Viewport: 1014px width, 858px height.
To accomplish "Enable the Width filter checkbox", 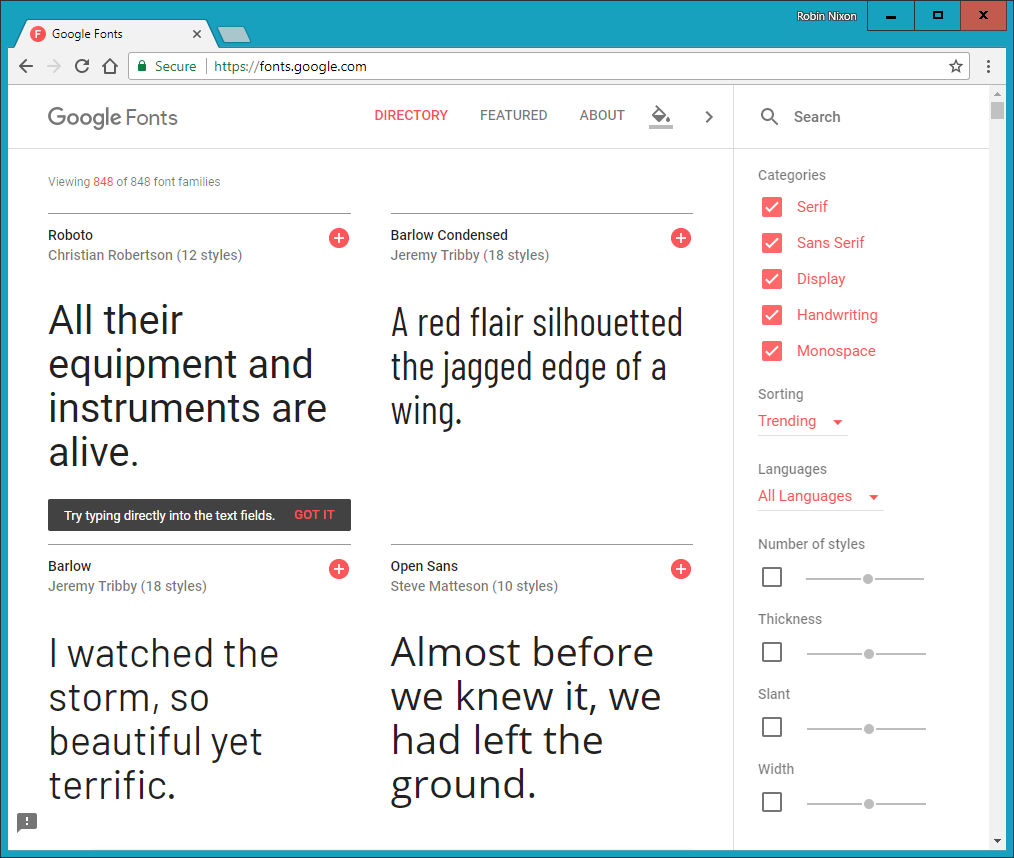I will 771,802.
